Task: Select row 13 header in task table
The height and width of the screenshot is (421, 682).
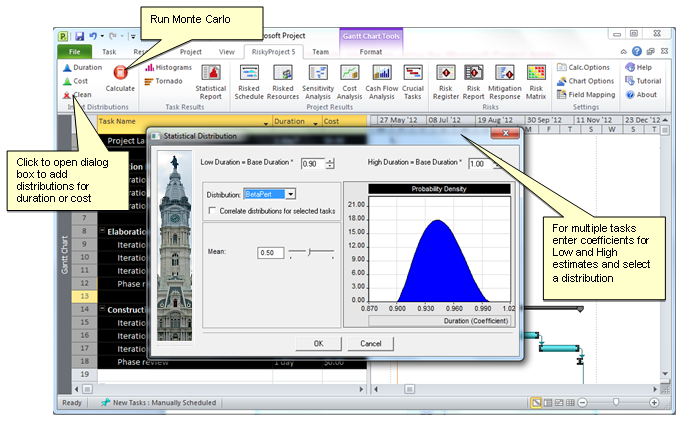Action: pyautogui.click(x=84, y=296)
